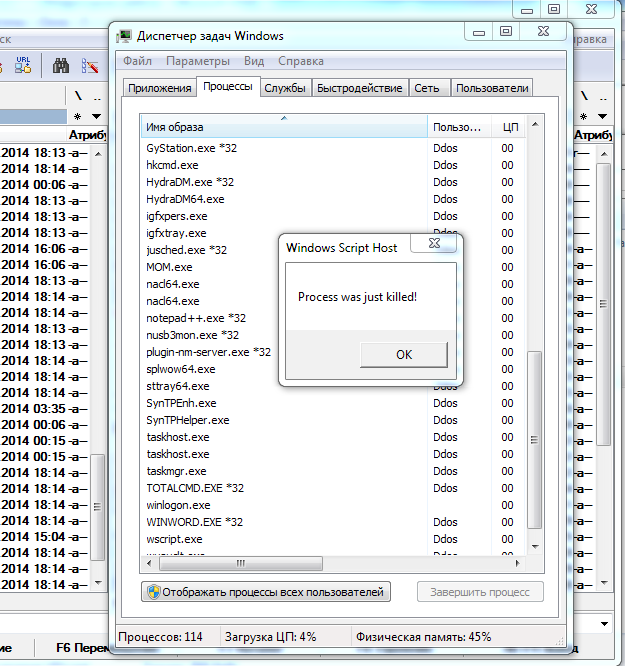The width and height of the screenshot is (625, 666).
Task: Select the Процессы tab
Action: [x=228, y=87]
